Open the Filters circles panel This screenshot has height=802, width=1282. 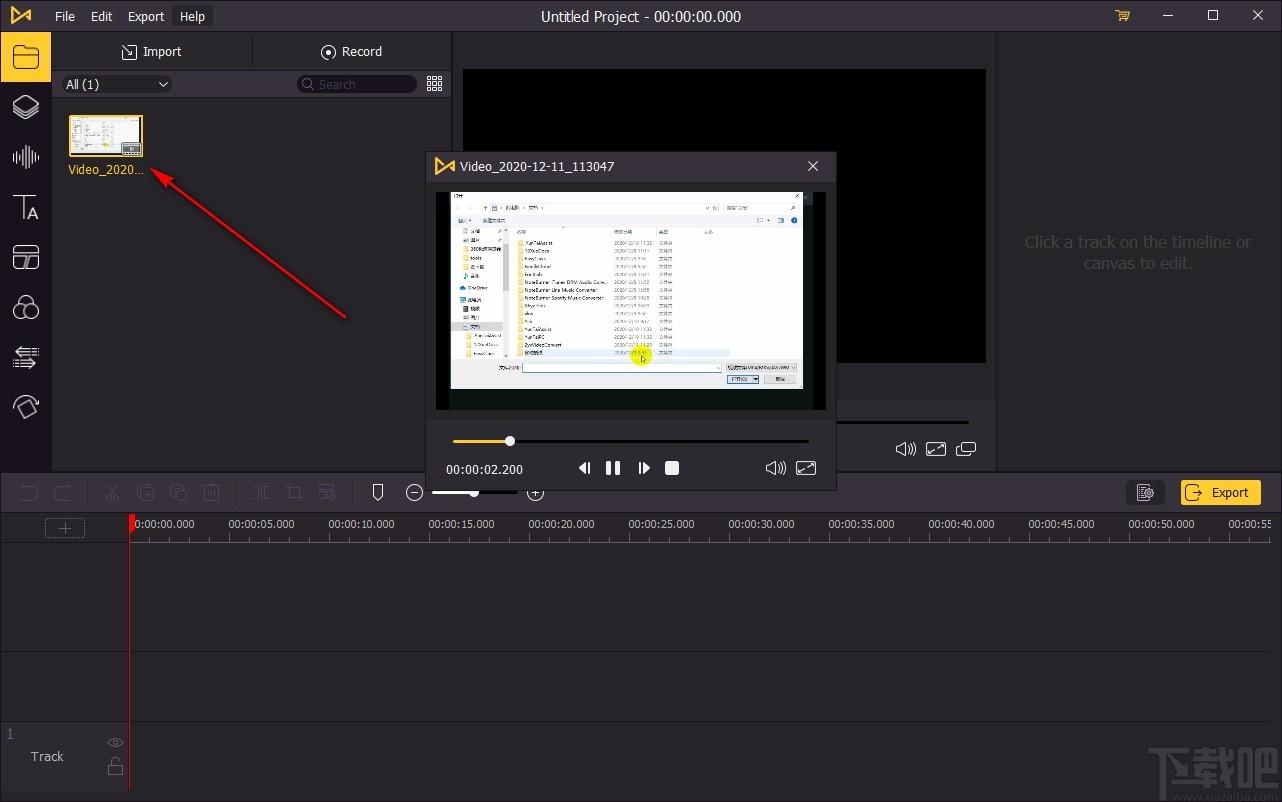(25, 307)
